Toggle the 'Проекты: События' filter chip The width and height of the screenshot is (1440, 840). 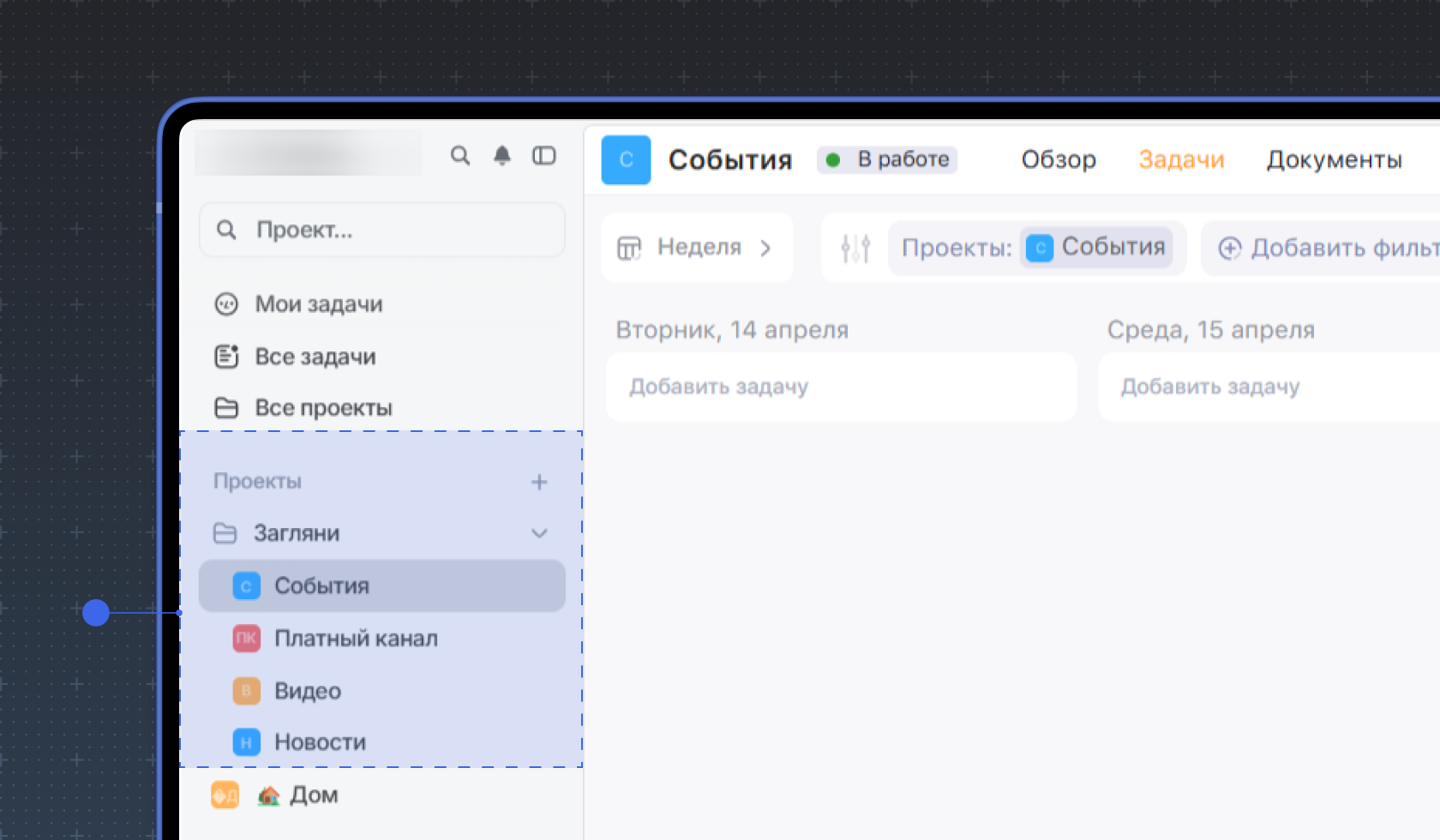[1036, 248]
